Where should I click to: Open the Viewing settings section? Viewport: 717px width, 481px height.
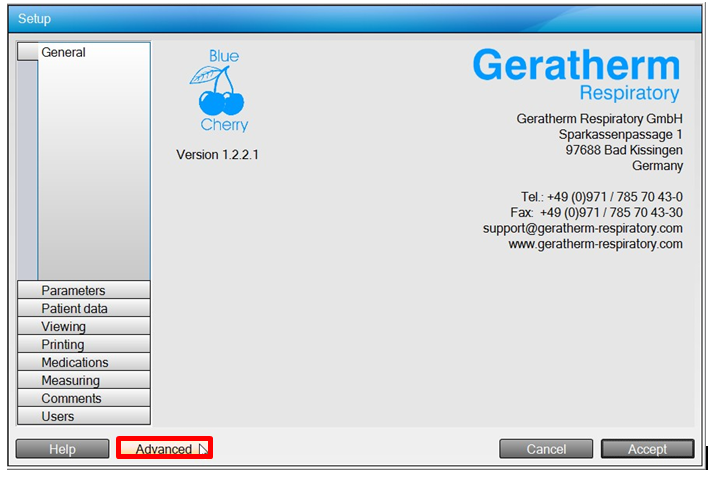pos(84,326)
